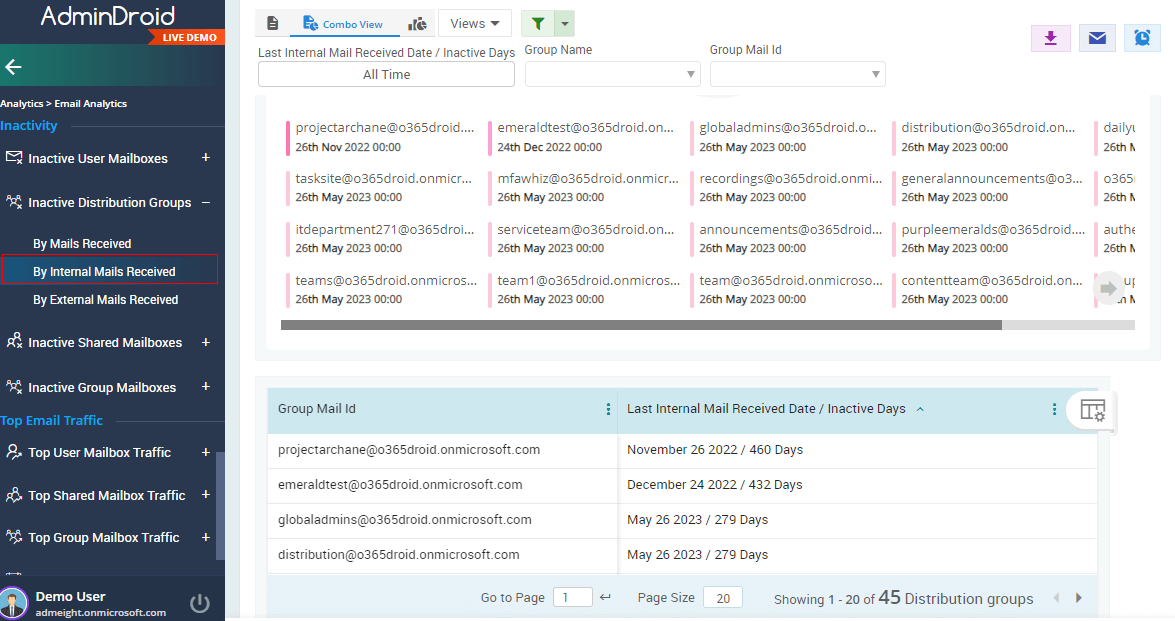Click the back arrow in sidebar

point(13,67)
